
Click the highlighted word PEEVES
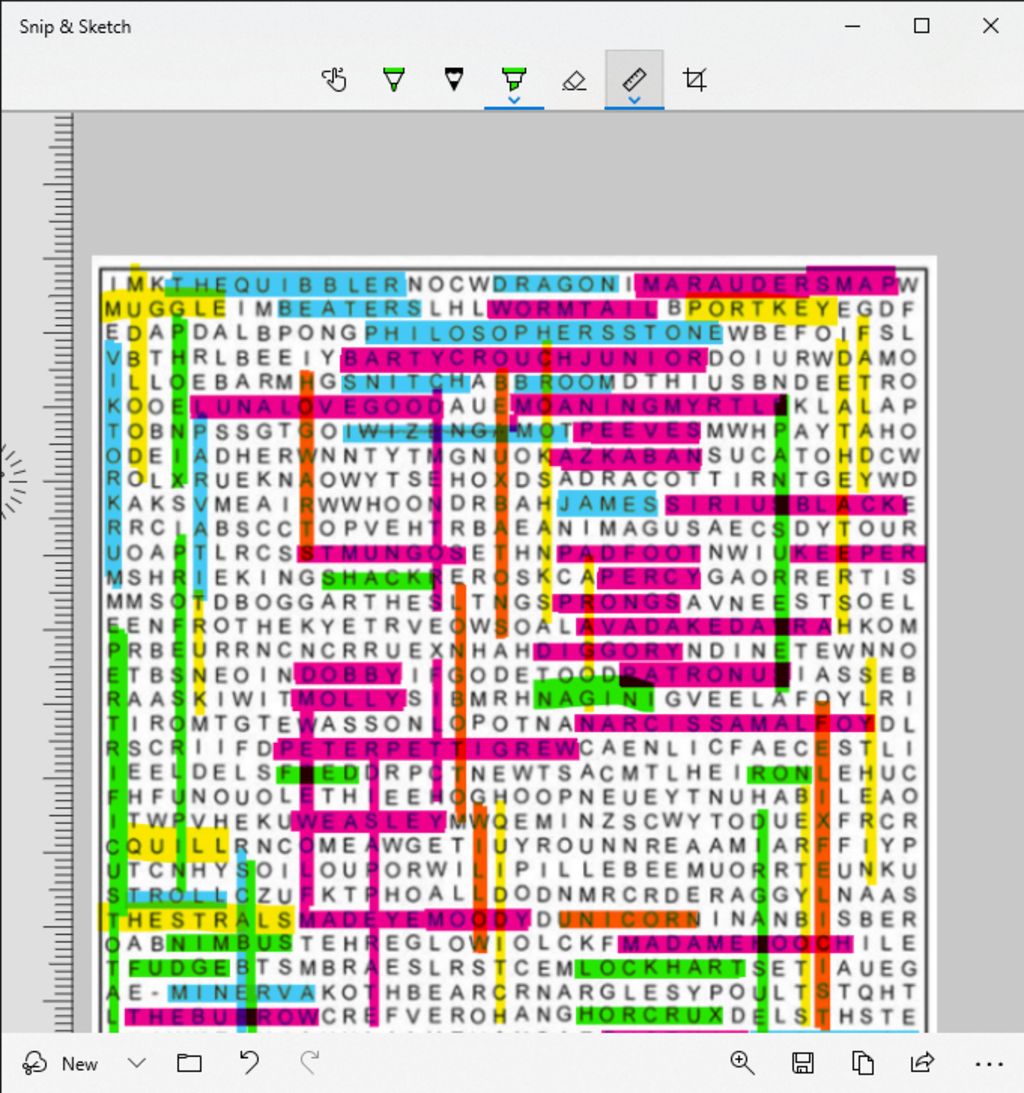[638, 431]
